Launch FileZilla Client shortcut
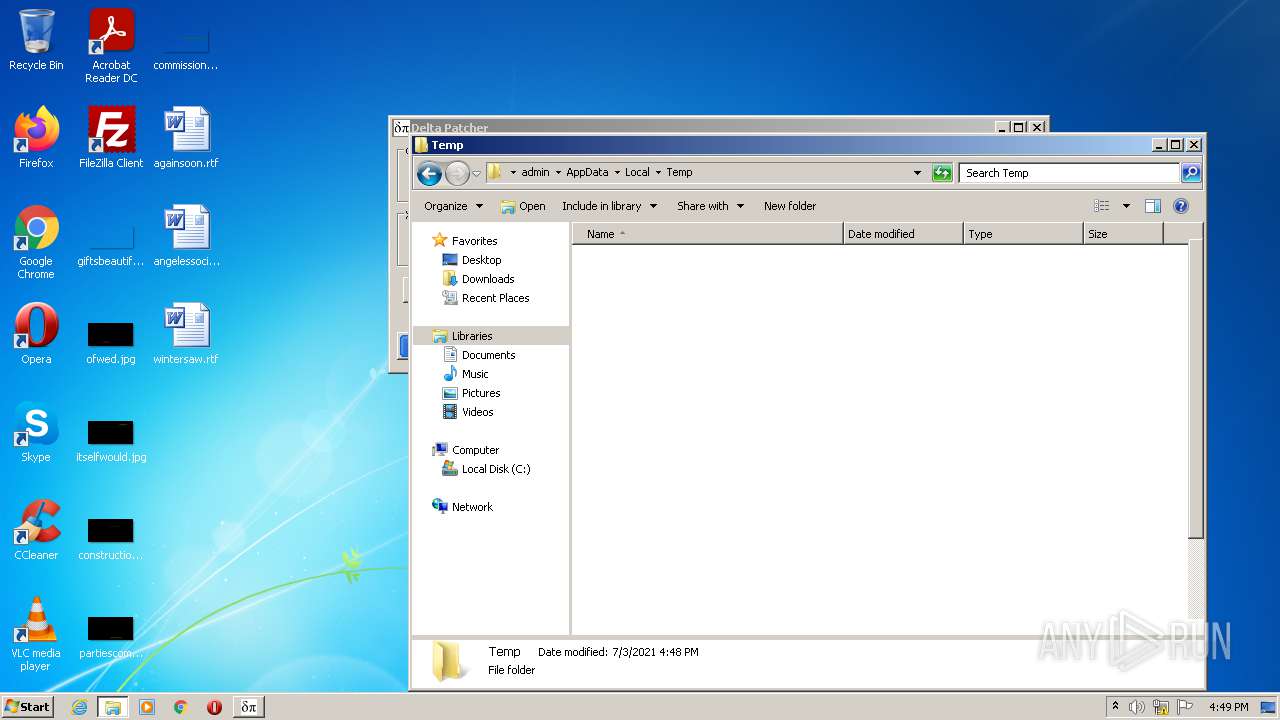The width and height of the screenshot is (1280, 720). click(x=111, y=138)
